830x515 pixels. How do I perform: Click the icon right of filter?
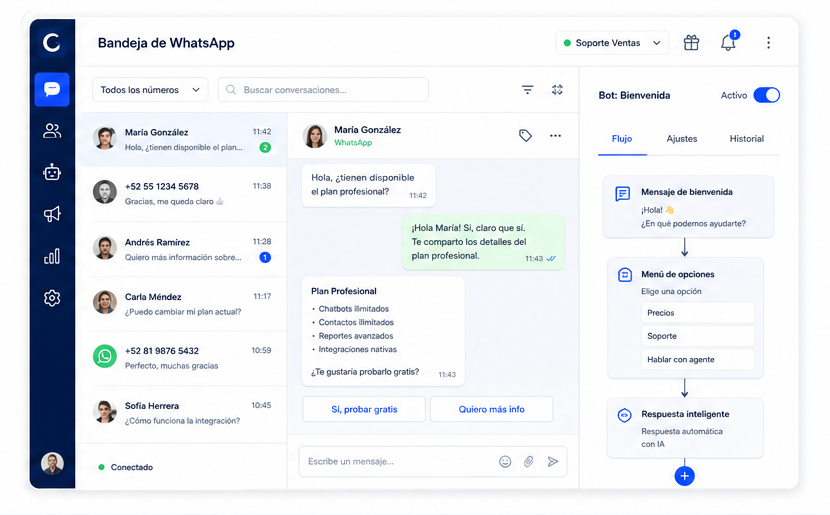[557, 89]
